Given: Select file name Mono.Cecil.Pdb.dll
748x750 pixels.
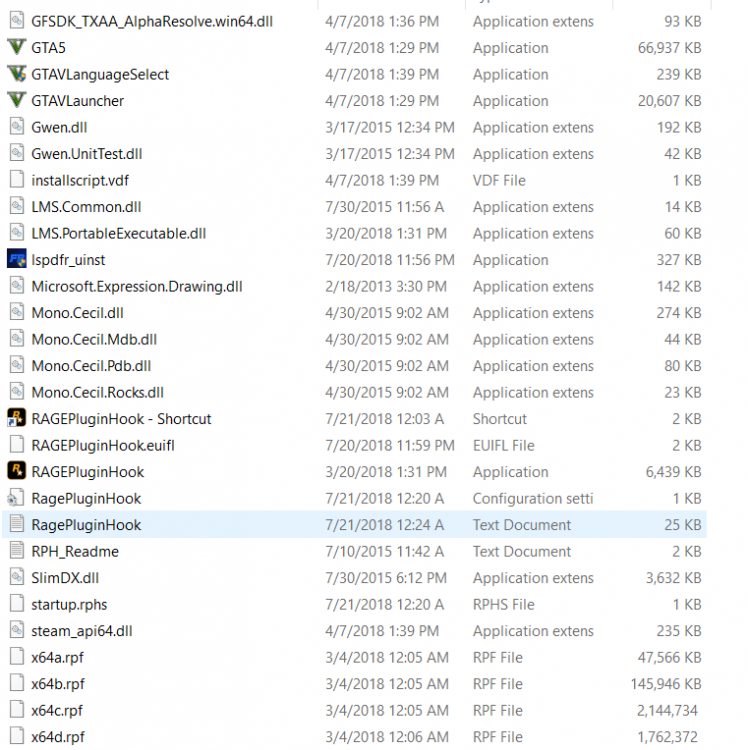Looking at the screenshot, I should 91,366.
